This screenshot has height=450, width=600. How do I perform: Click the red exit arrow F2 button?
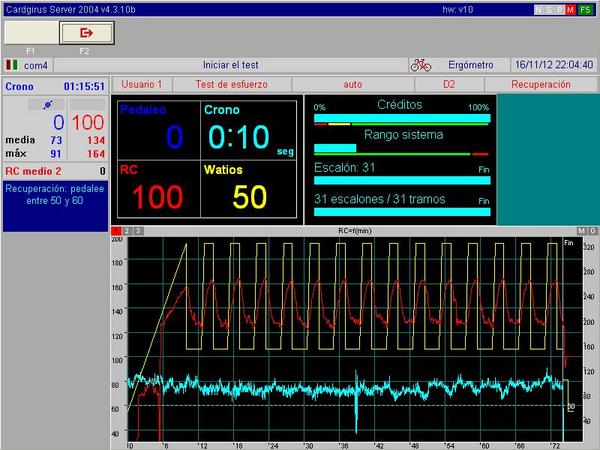tap(86, 33)
